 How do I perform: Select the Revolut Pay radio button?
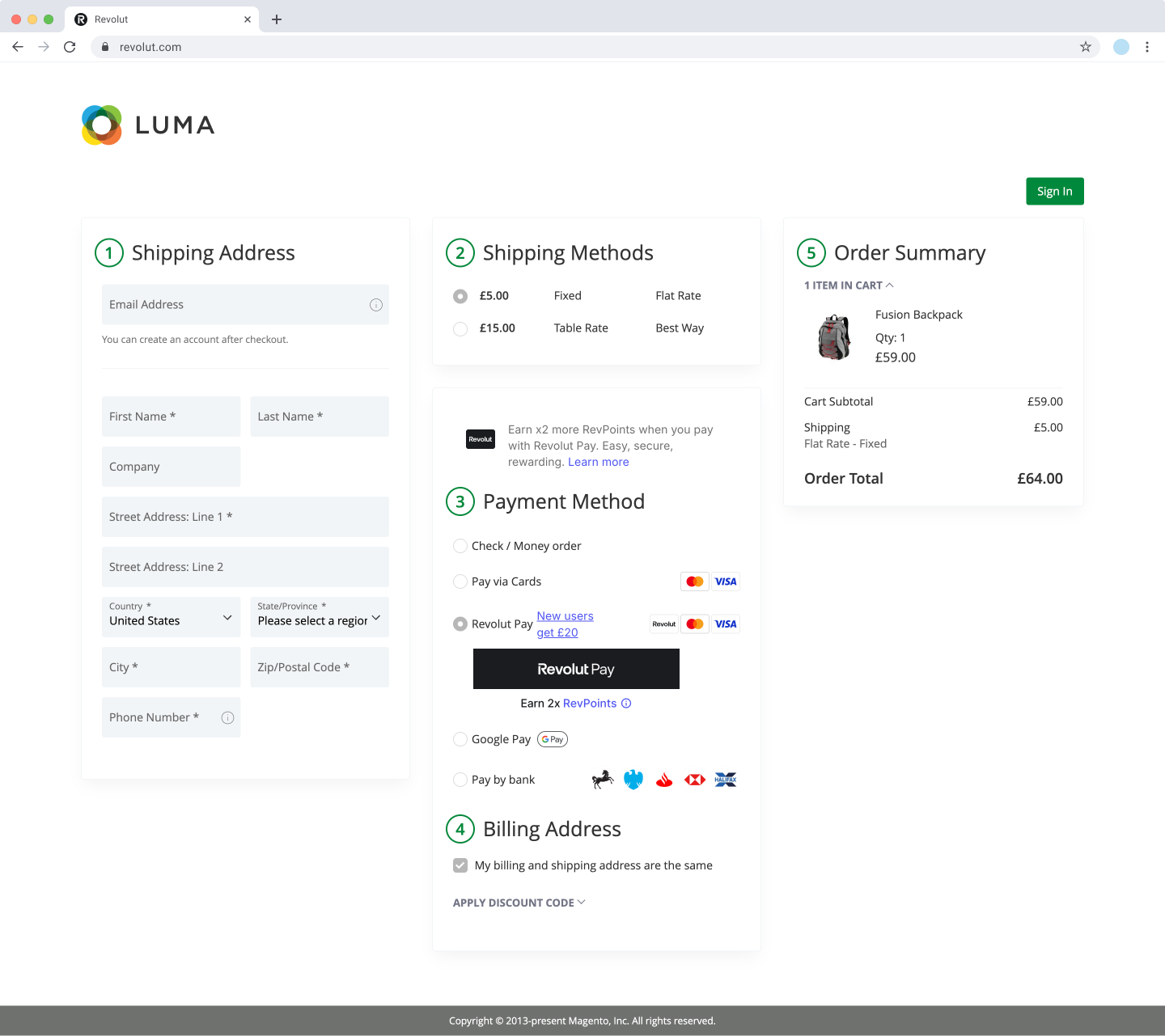[x=460, y=624]
